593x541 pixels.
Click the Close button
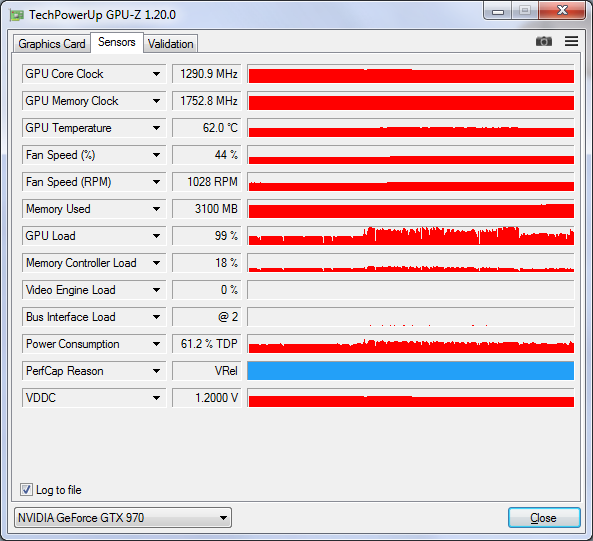[x=544, y=518]
